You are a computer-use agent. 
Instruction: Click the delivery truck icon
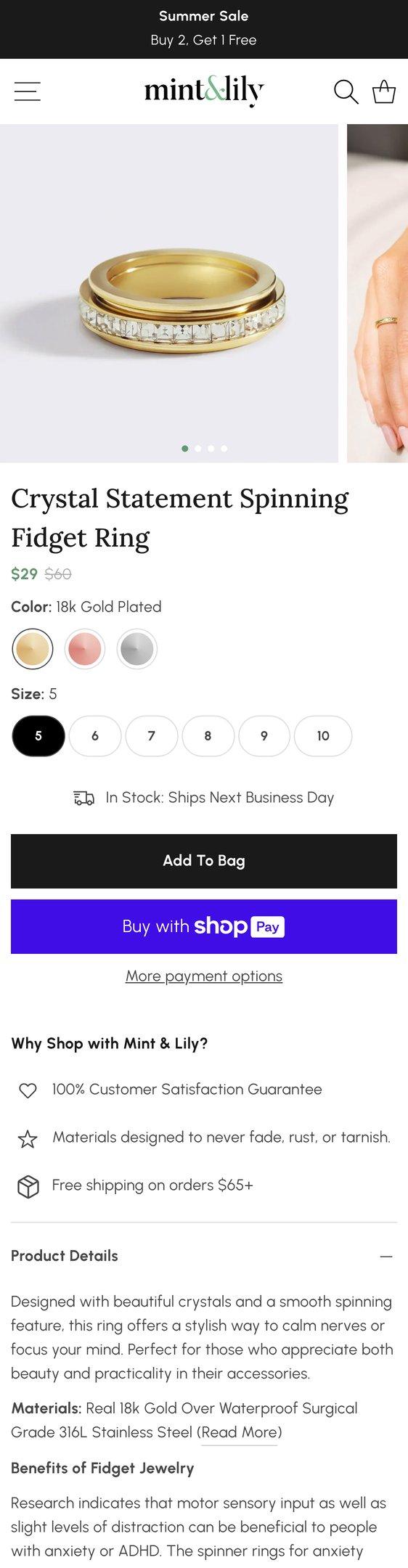click(84, 799)
